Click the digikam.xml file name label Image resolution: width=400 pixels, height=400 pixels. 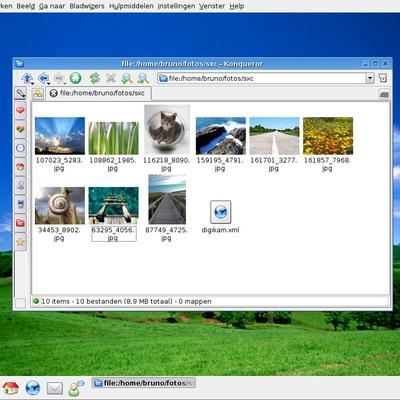pyautogui.click(x=220, y=230)
